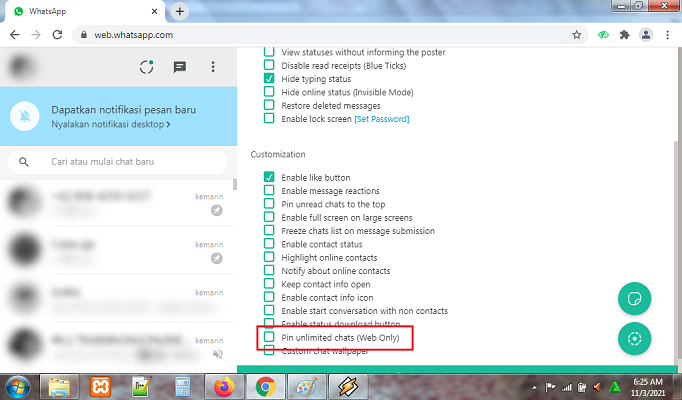The height and width of the screenshot is (400, 682).
Task: Click the search magnifier icon in chat list
Action: point(24,162)
